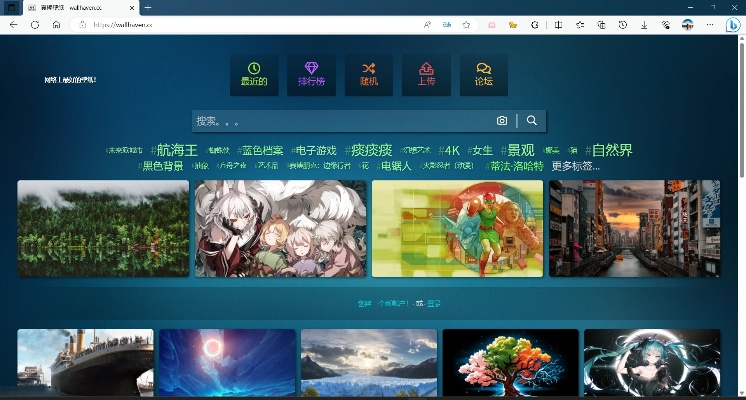Click the browser refresh button
This screenshot has width=746, height=400.
(x=35, y=24)
